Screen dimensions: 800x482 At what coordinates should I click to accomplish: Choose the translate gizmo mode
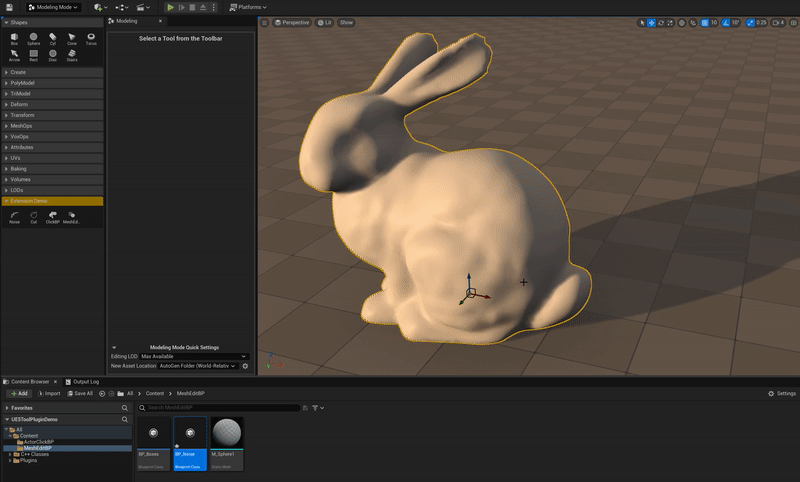click(x=652, y=22)
